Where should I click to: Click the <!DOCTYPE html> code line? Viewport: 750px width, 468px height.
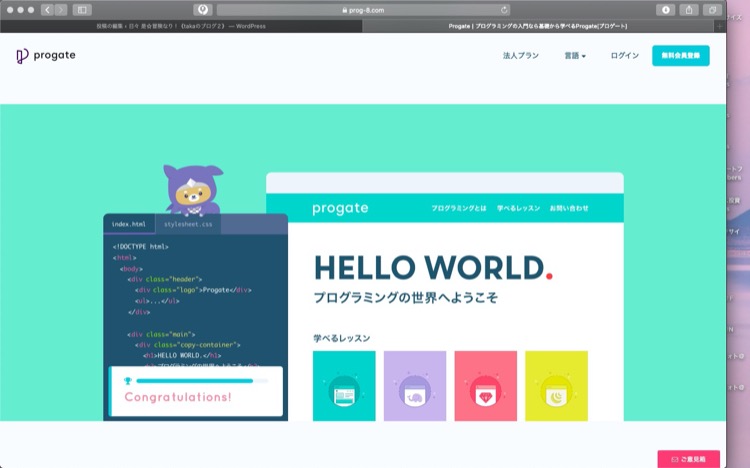(141, 246)
